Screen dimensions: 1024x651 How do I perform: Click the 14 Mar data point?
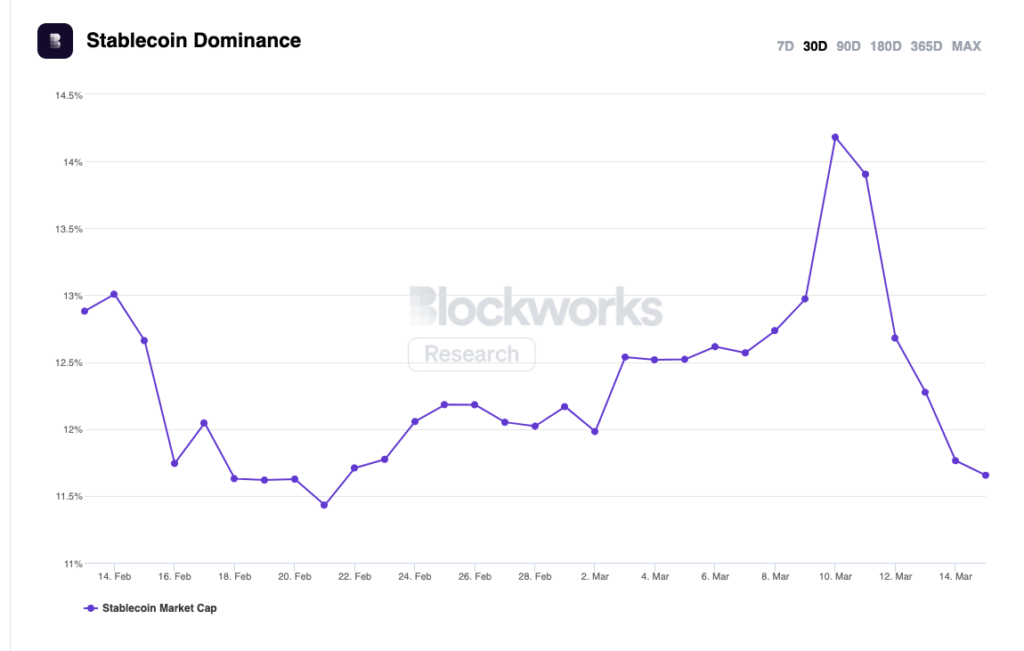point(955,461)
